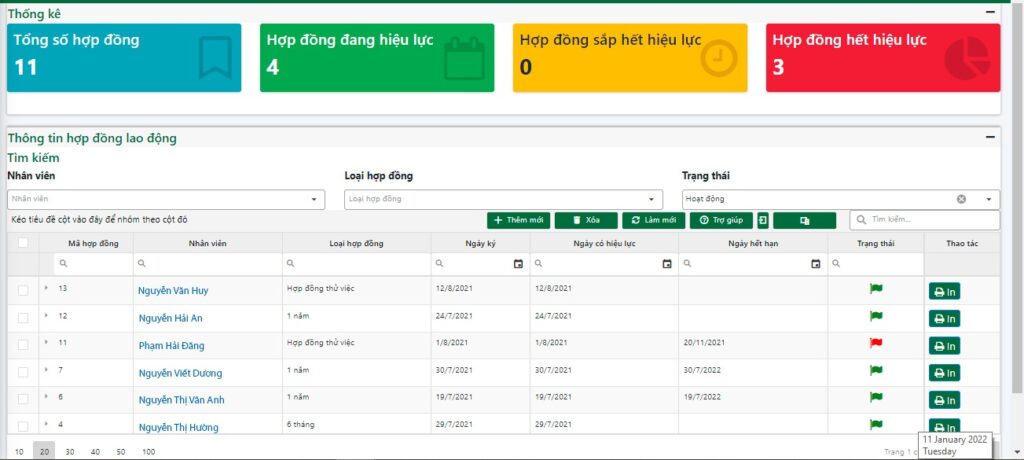Click the column chooser icon button
The image size is (1024, 460).
point(805,220)
